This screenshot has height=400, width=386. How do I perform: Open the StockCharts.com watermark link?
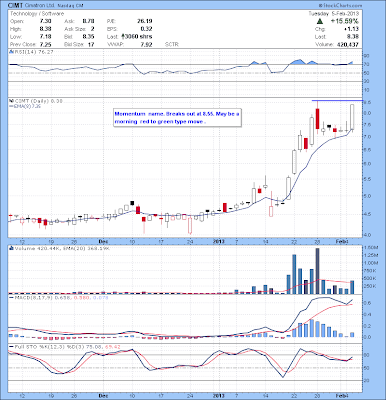coord(340,5)
